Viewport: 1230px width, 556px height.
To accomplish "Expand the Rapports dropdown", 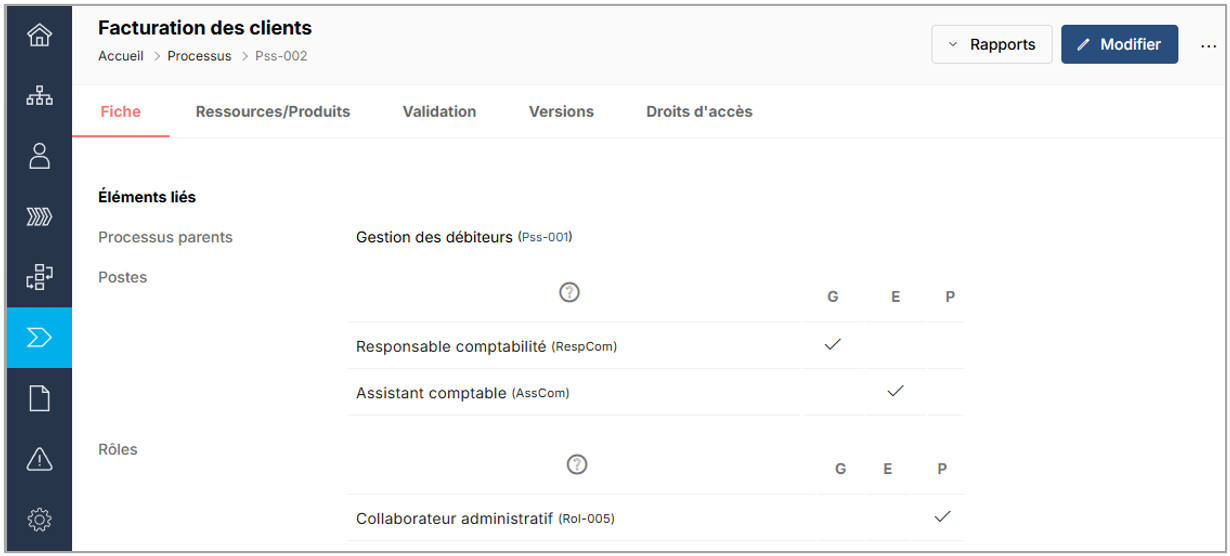I will pos(991,45).
